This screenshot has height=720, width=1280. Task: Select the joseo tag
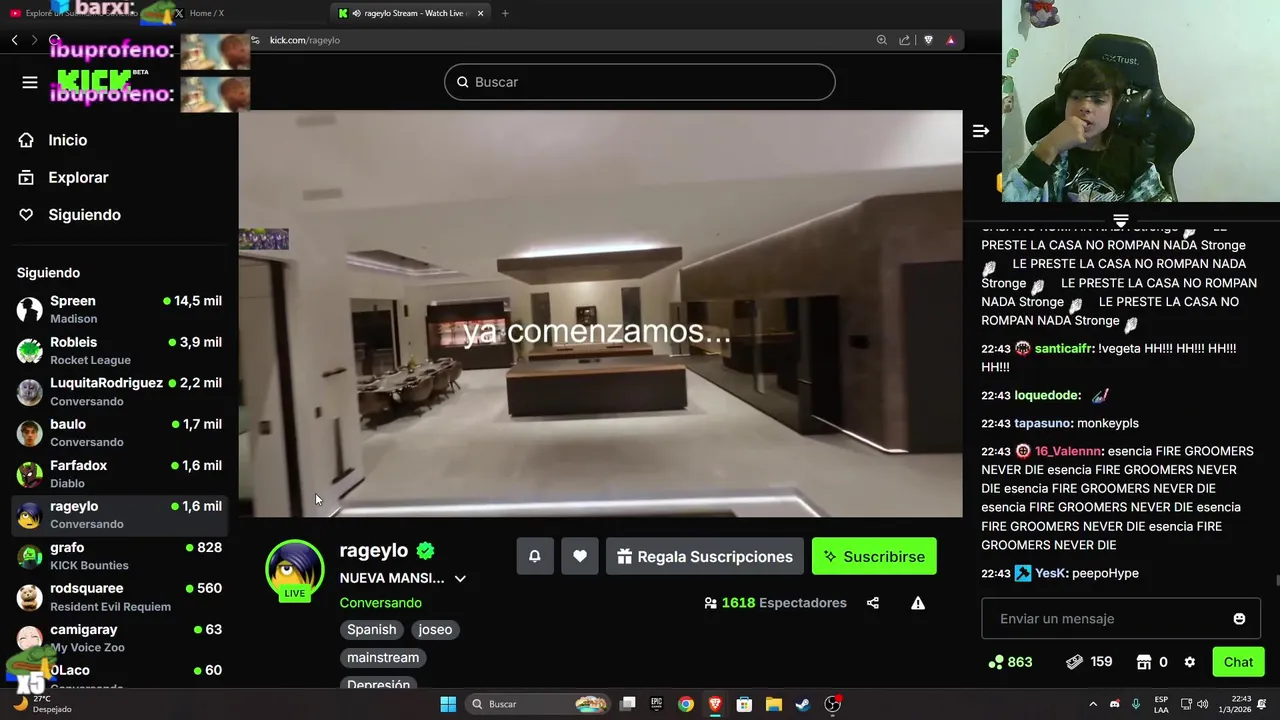click(435, 629)
